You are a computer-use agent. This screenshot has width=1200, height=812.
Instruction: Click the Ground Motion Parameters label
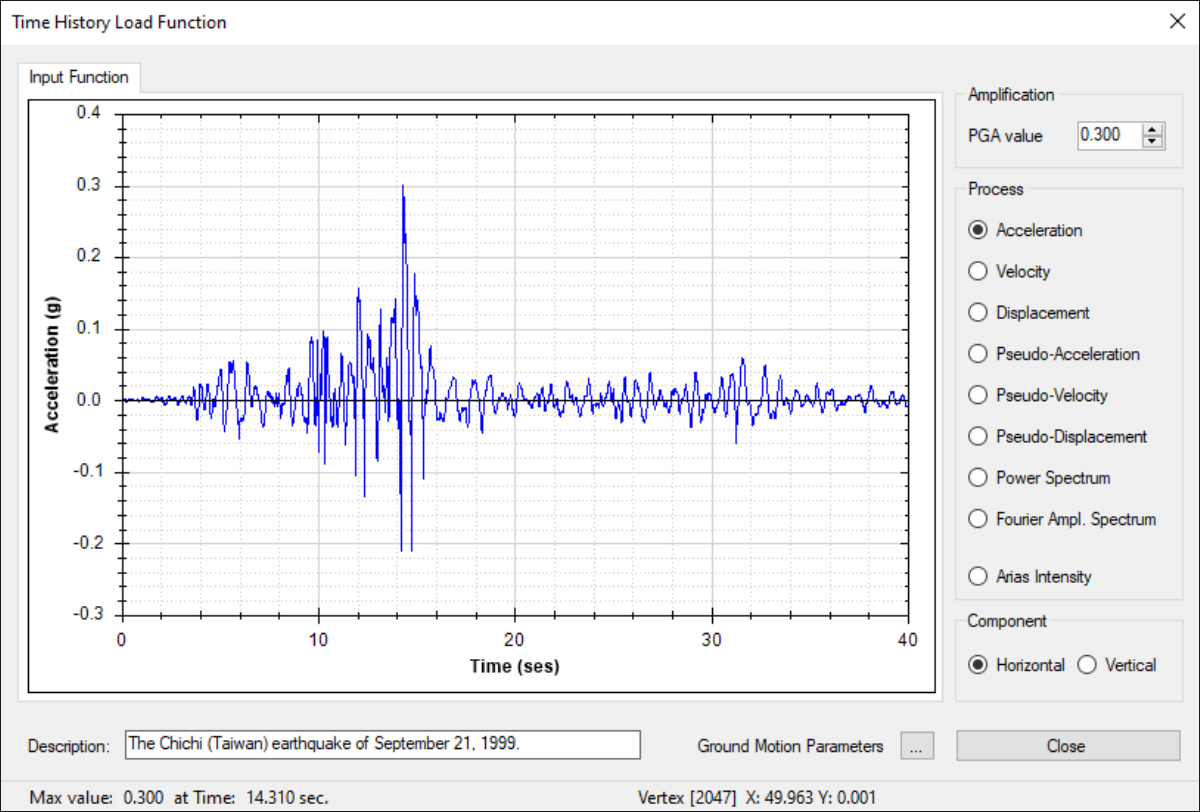(791, 746)
